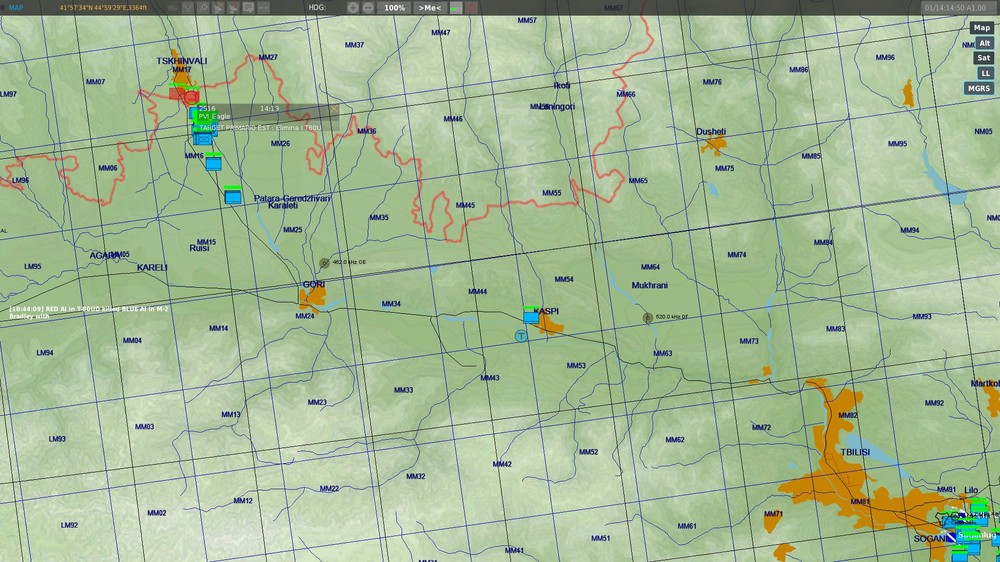Zoom in with the plus button
1000x562 pixels.
click(x=353, y=8)
